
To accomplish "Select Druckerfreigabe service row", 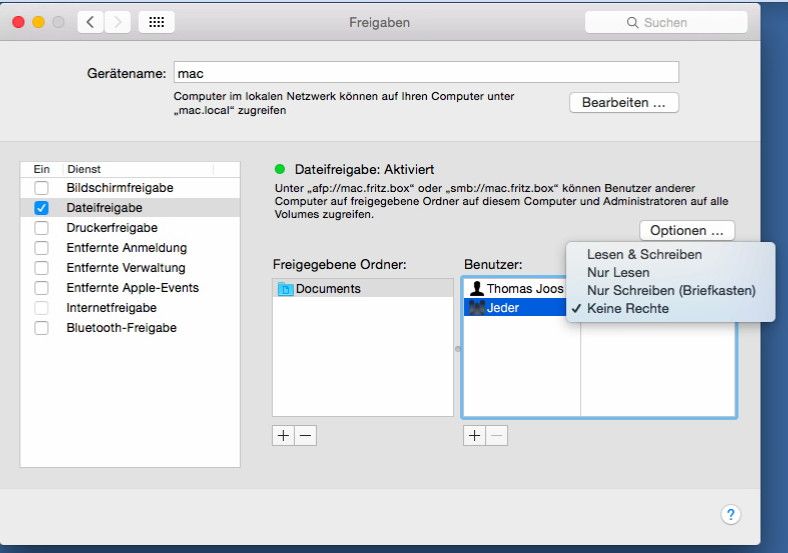I will coord(130,228).
